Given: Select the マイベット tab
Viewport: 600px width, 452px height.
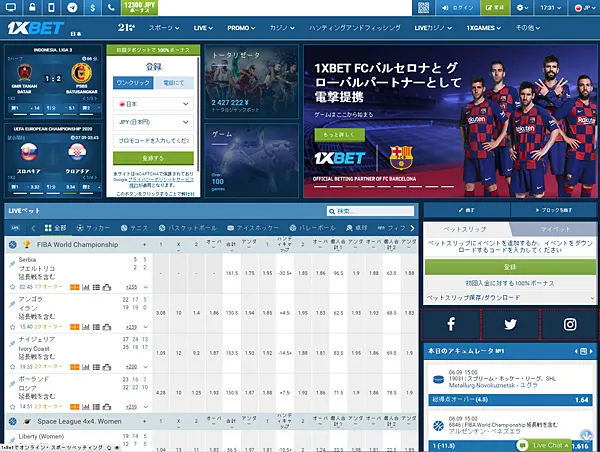Looking at the screenshot, I should click(x=555, y=229).
